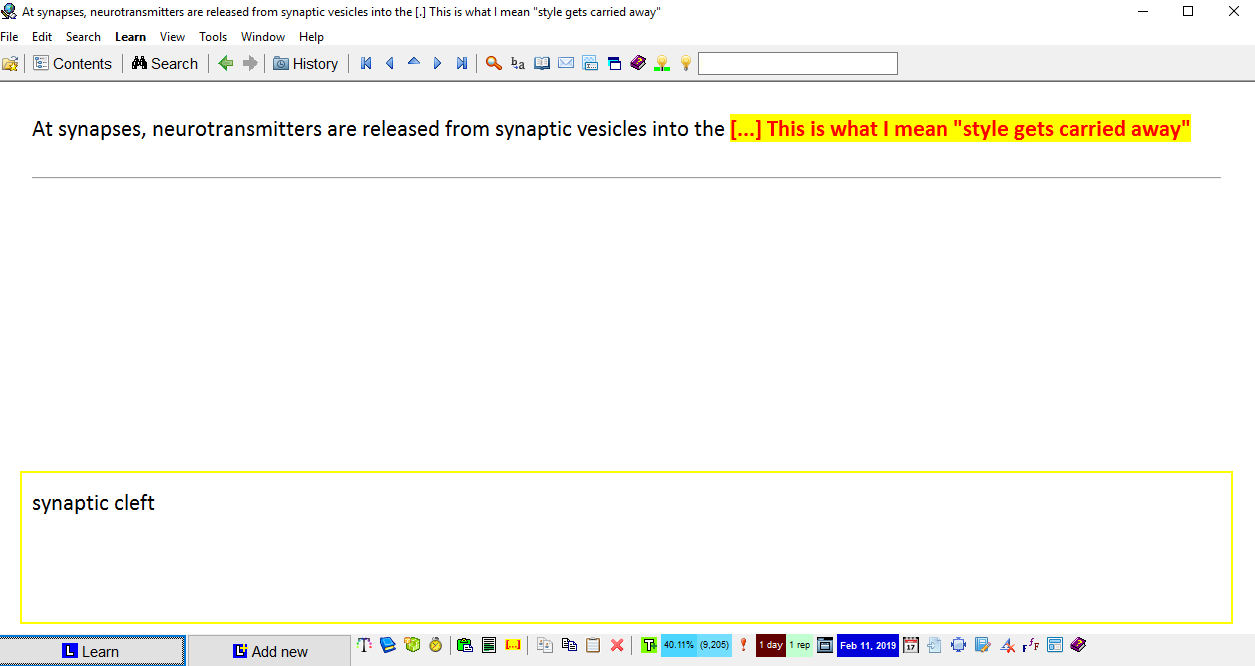The image size is (1255, 666).
Task: Click the purple book icon in the top toolbar
Action: coord(638,63)
